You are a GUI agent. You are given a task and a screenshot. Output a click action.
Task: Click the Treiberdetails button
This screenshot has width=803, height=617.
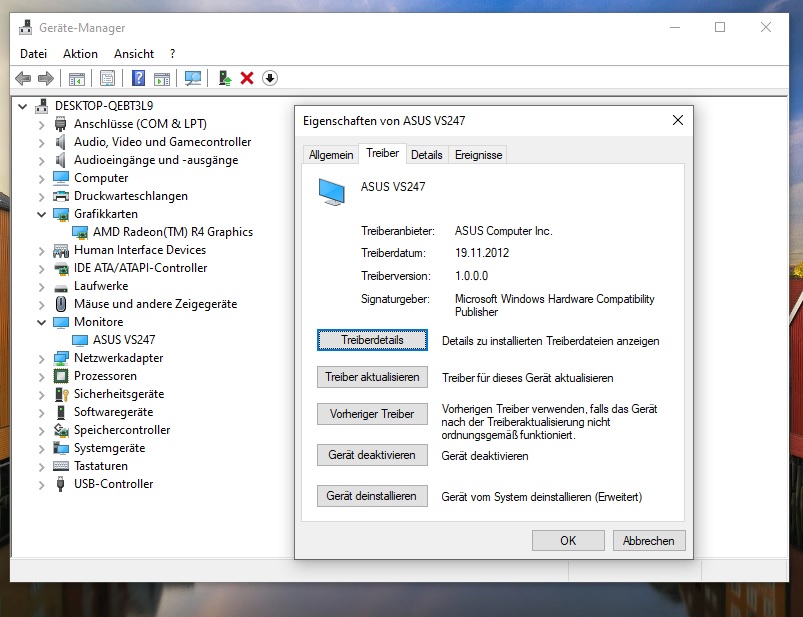coord(372,340)
